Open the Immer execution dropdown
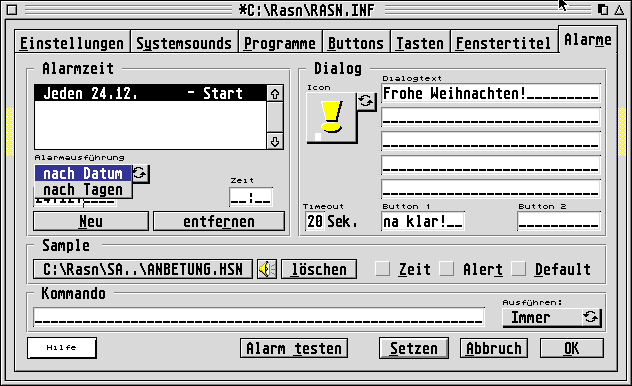The height and width of the screenshot is (386, 632). pos(543,318)
